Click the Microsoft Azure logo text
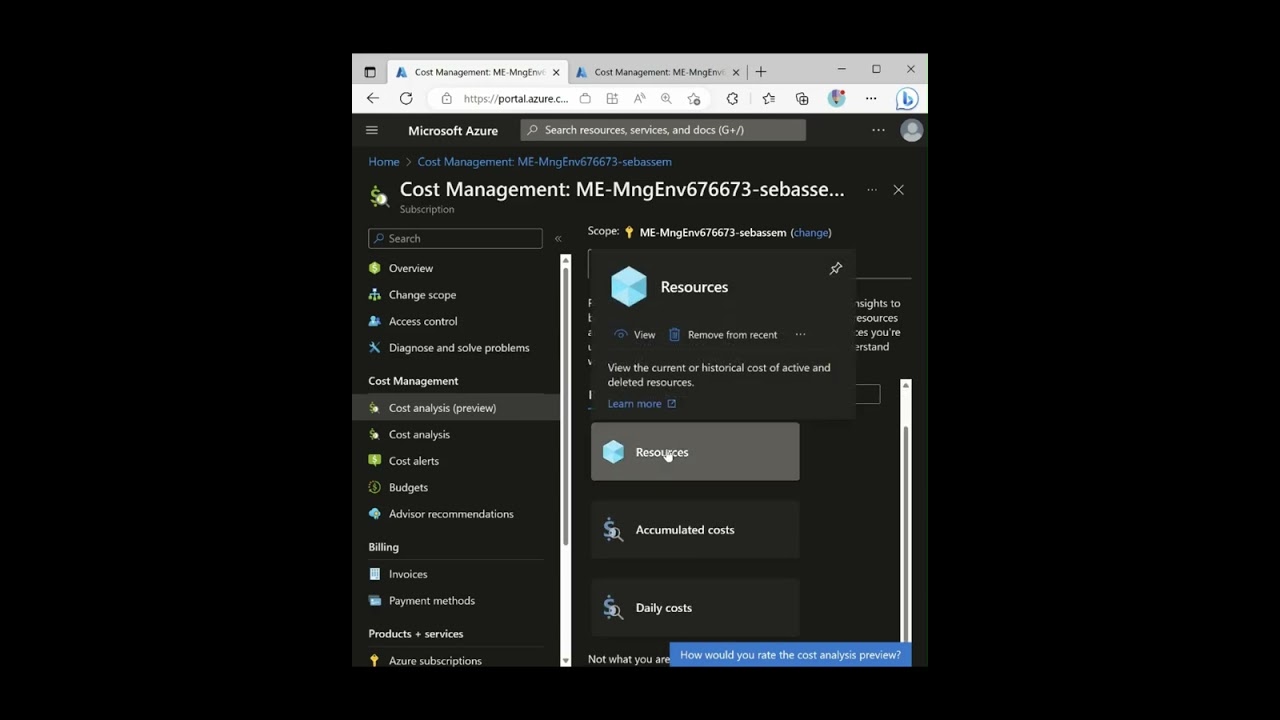 (x=453, y=130)
